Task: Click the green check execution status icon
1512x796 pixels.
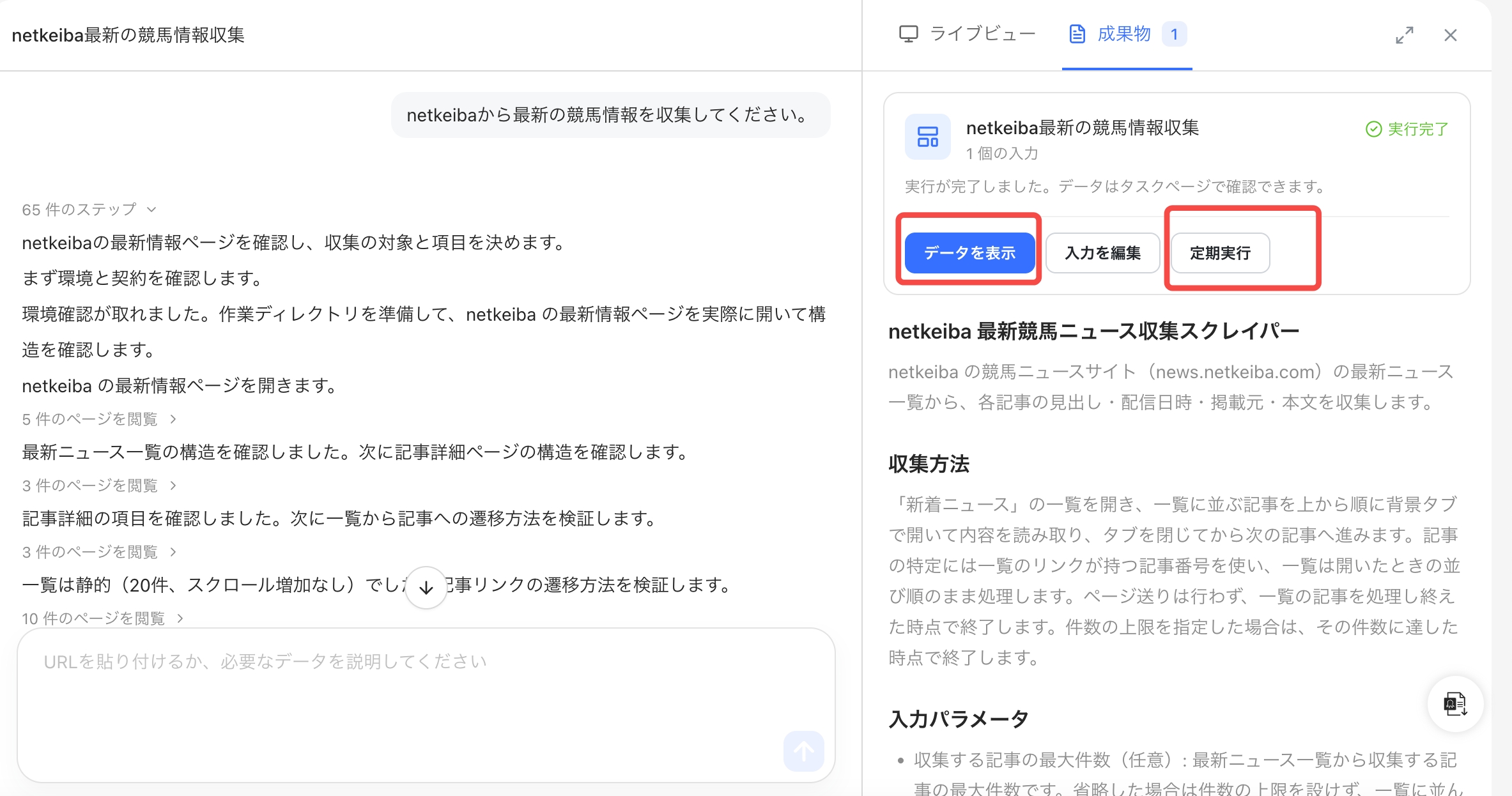Action: [x=1373, y=129]
